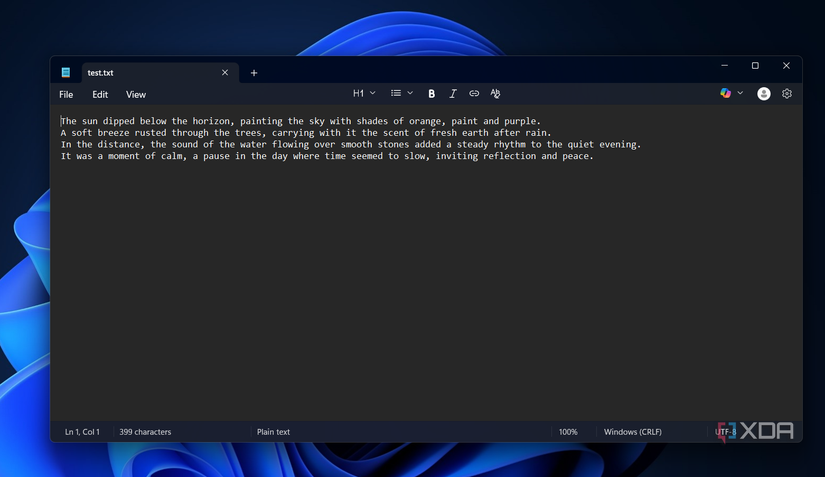
Task: Click the empty text editor area below the text
Action: coord(426,289)
